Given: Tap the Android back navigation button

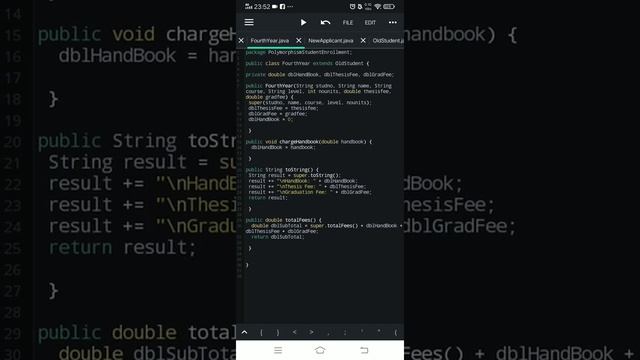Looking at the screenshot, I should (364, 350).
